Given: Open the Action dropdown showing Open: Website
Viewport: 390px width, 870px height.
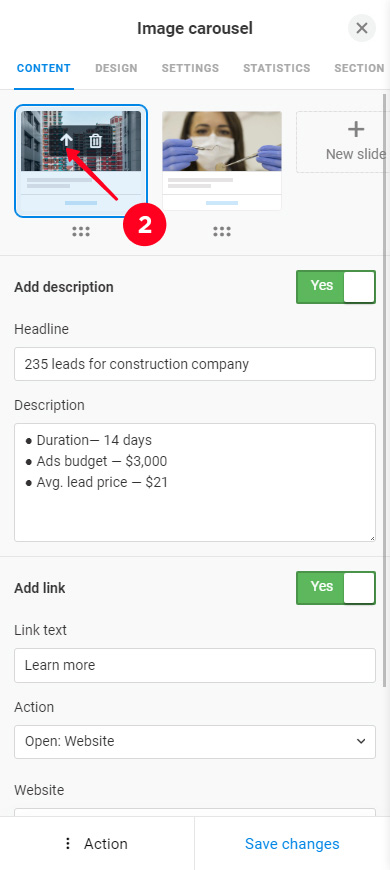Looking at the screenshot, I should (x=195, y=742).
